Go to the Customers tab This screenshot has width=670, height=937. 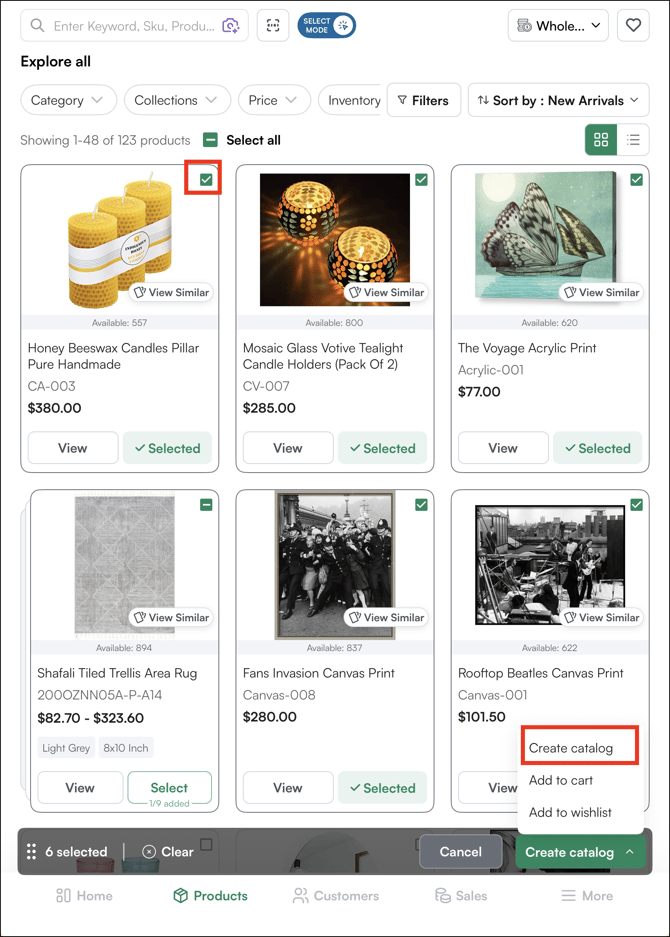(336, 896)
